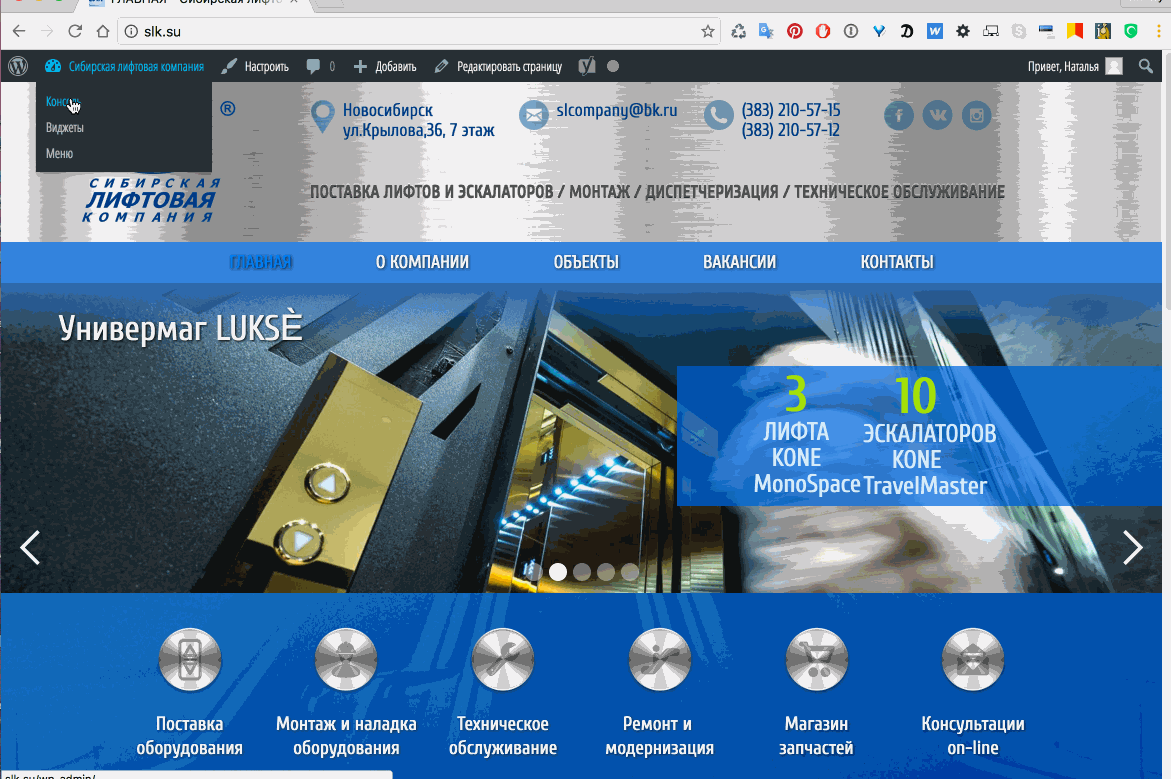The image size is (1171, 779).
Task: Open Поставка оборудования service icon
Action: 190,660
